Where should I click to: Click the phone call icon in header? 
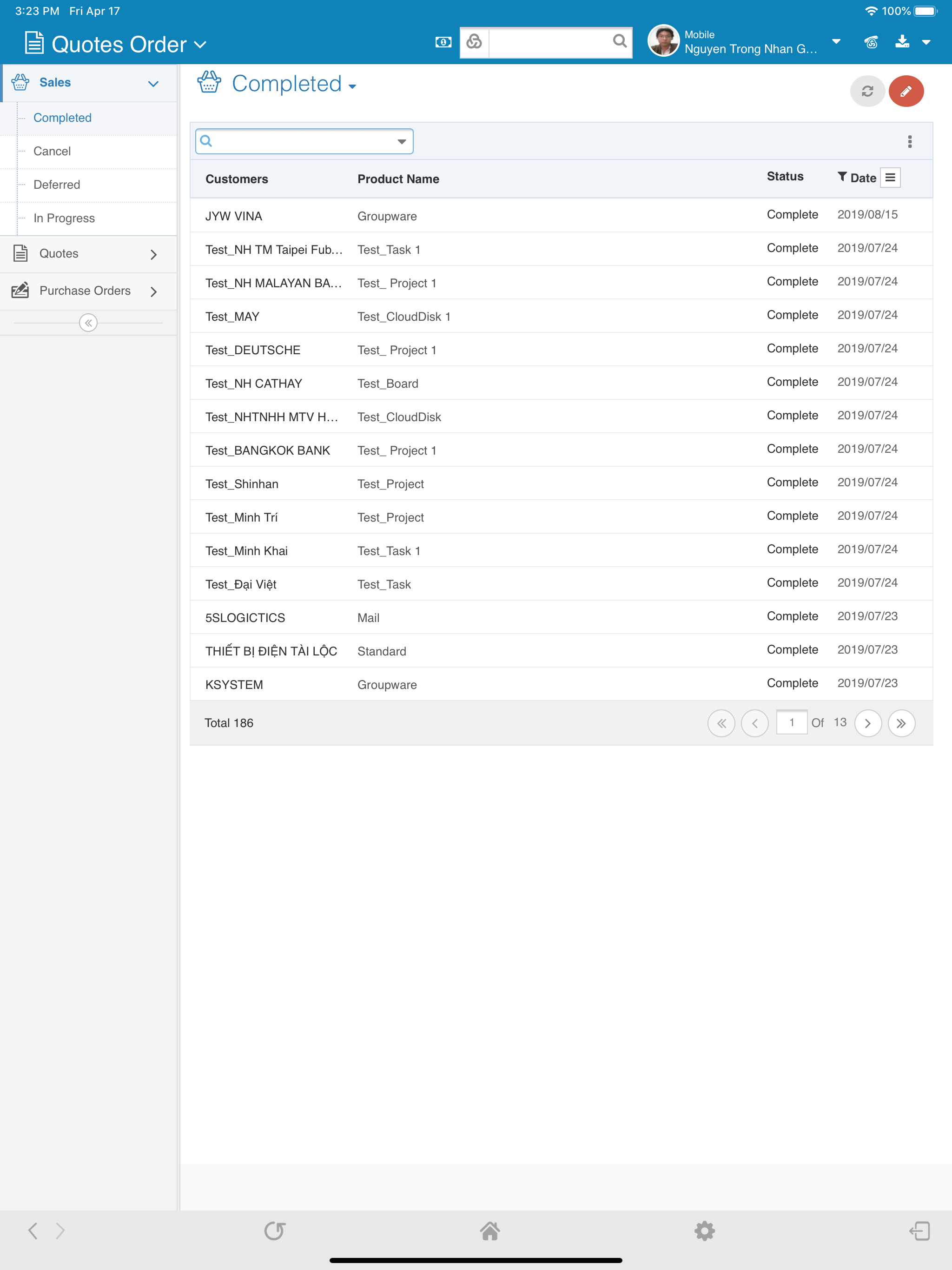(871, 42)
